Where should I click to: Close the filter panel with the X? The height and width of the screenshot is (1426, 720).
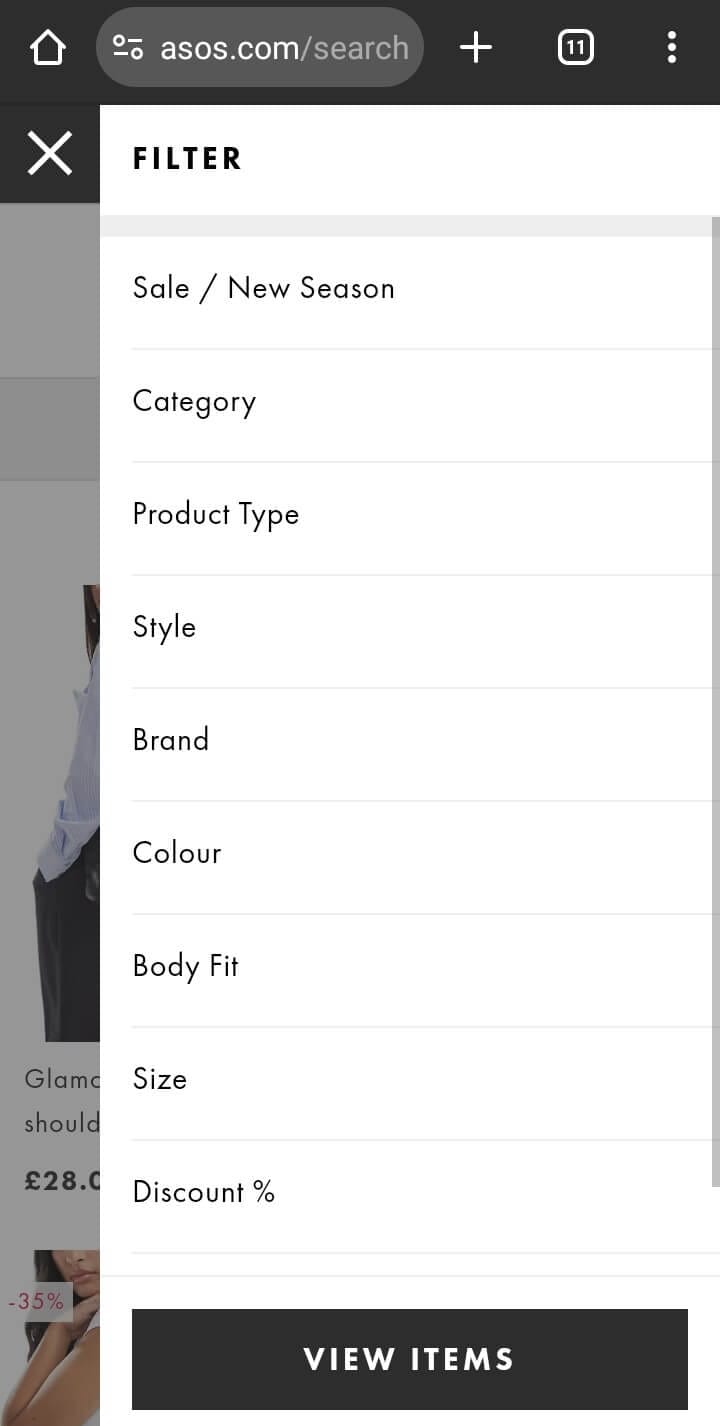point(50,153)
